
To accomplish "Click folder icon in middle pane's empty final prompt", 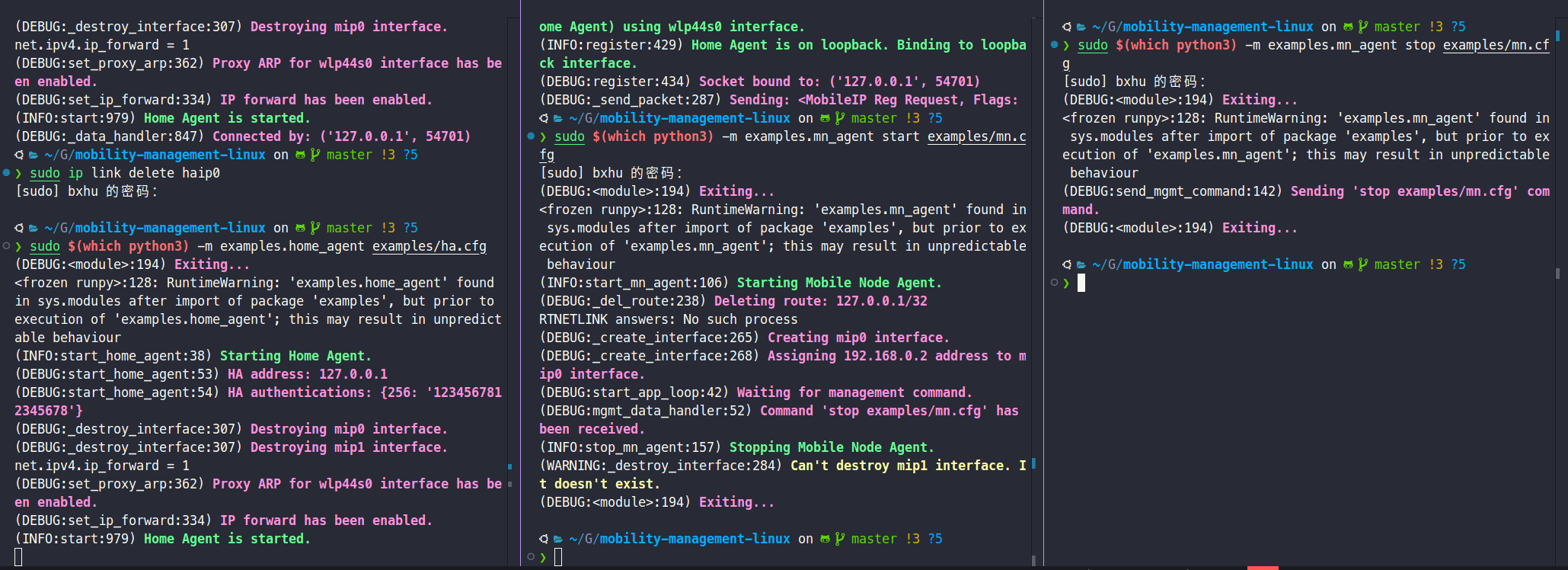I will click(558, 539).
